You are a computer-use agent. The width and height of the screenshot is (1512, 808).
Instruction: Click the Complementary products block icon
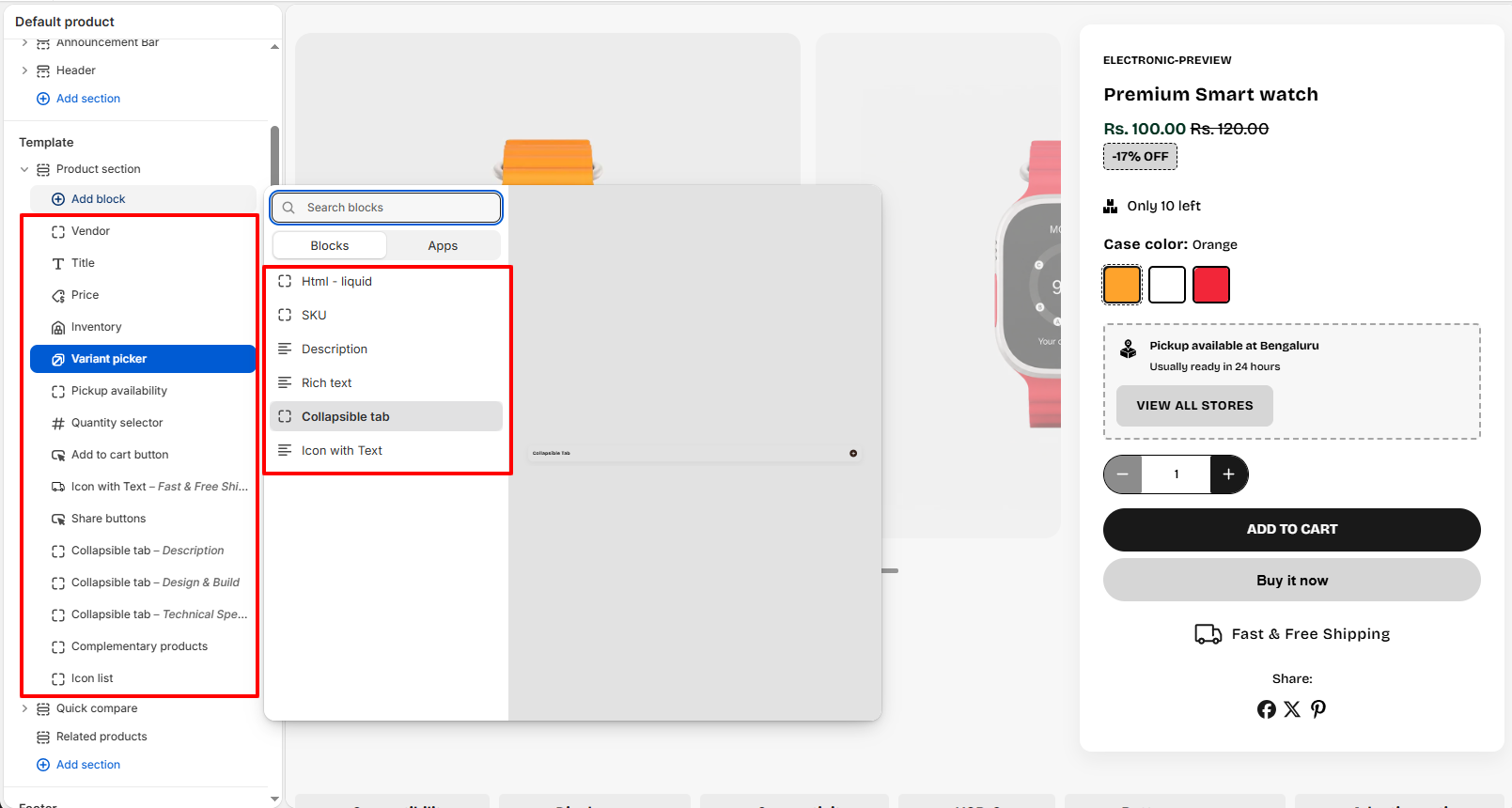[x=58, y=646]
